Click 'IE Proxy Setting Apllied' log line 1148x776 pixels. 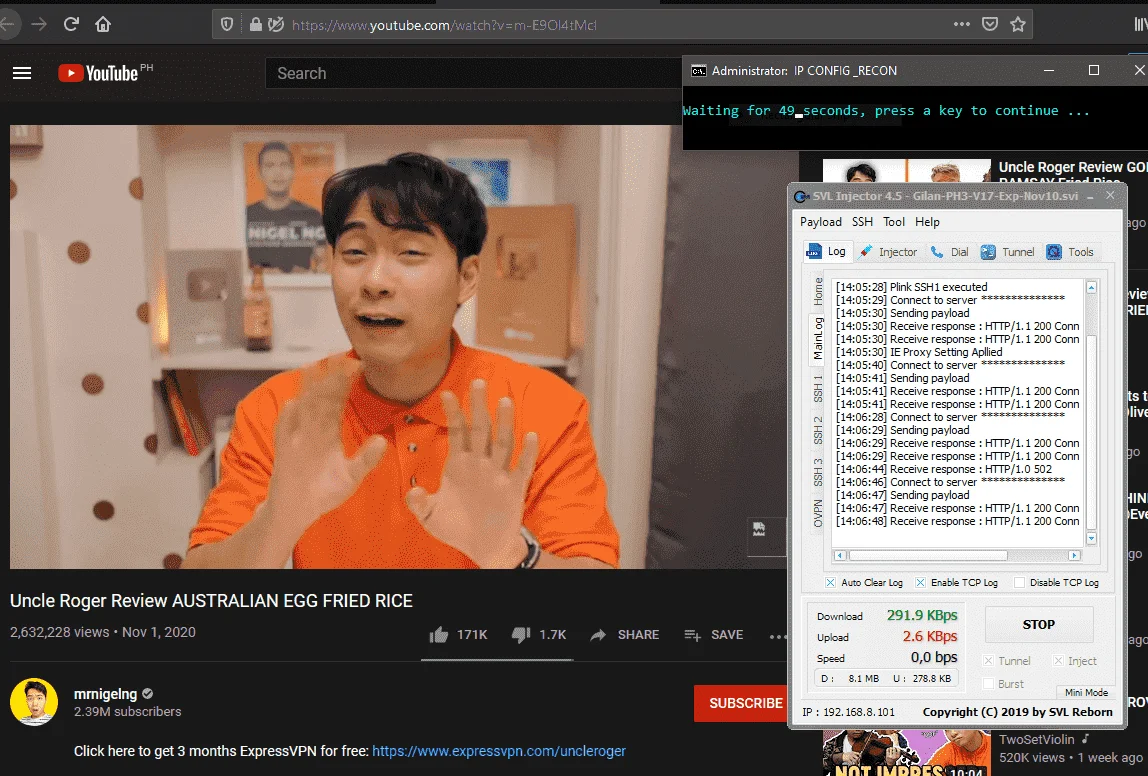click(x=919, y=352)
